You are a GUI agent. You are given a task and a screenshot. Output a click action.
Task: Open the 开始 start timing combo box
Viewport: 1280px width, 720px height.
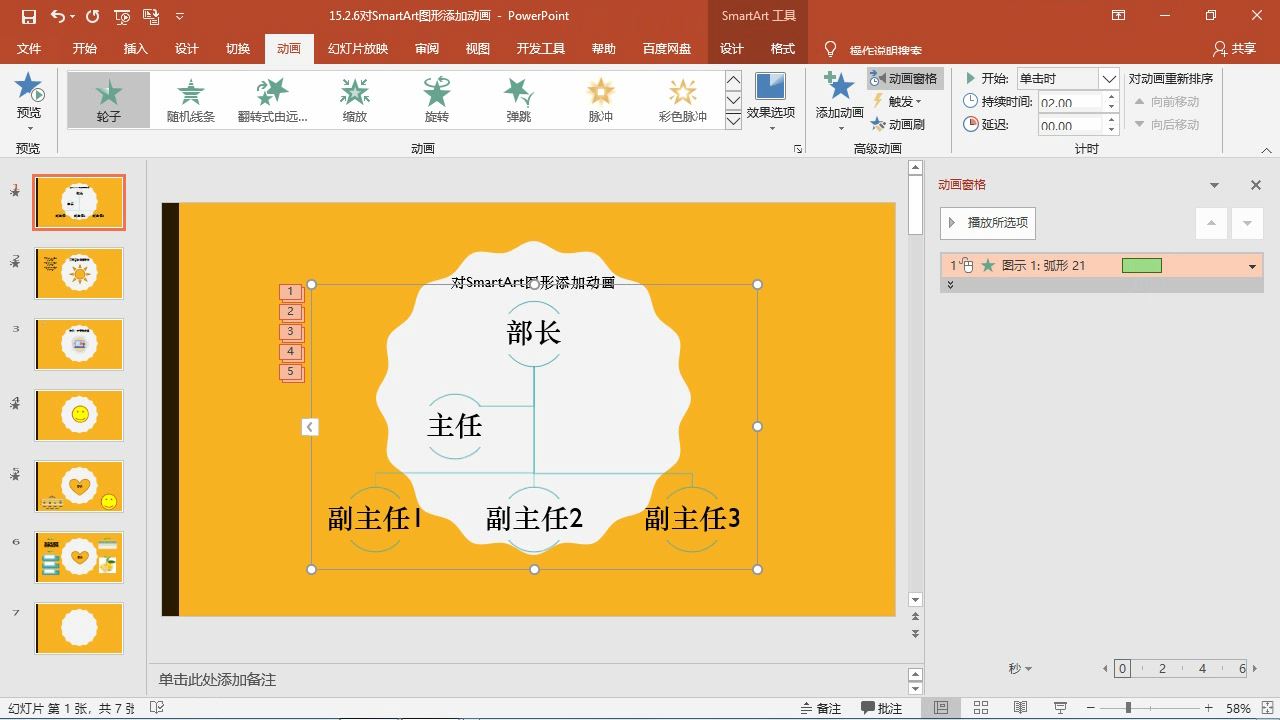[x=1067, y=78]
